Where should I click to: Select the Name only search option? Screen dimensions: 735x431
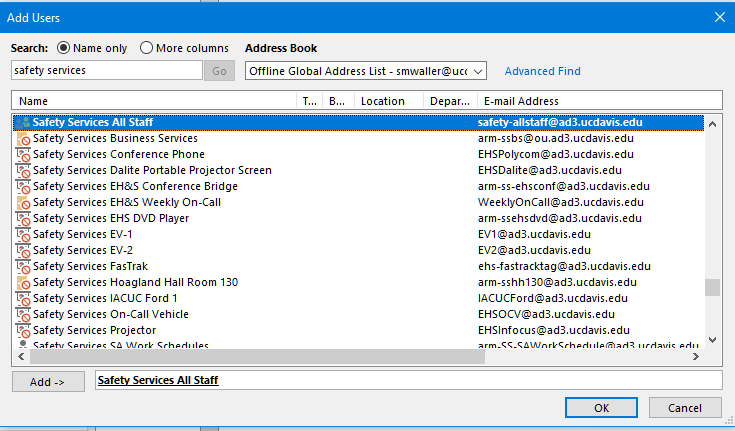click(x=64, y=48)
